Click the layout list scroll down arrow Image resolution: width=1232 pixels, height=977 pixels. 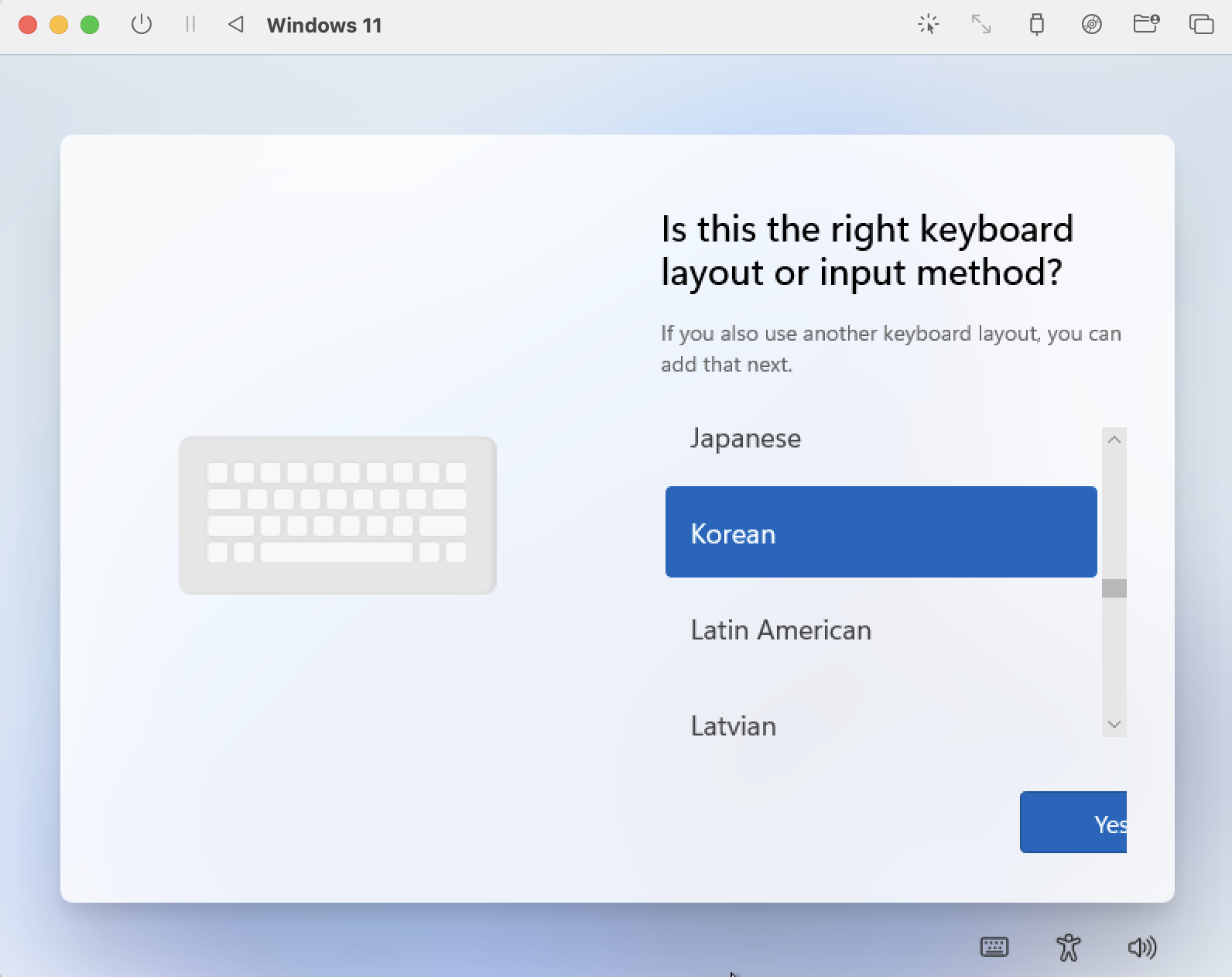pyautogui.click(x=1114, y=725)
